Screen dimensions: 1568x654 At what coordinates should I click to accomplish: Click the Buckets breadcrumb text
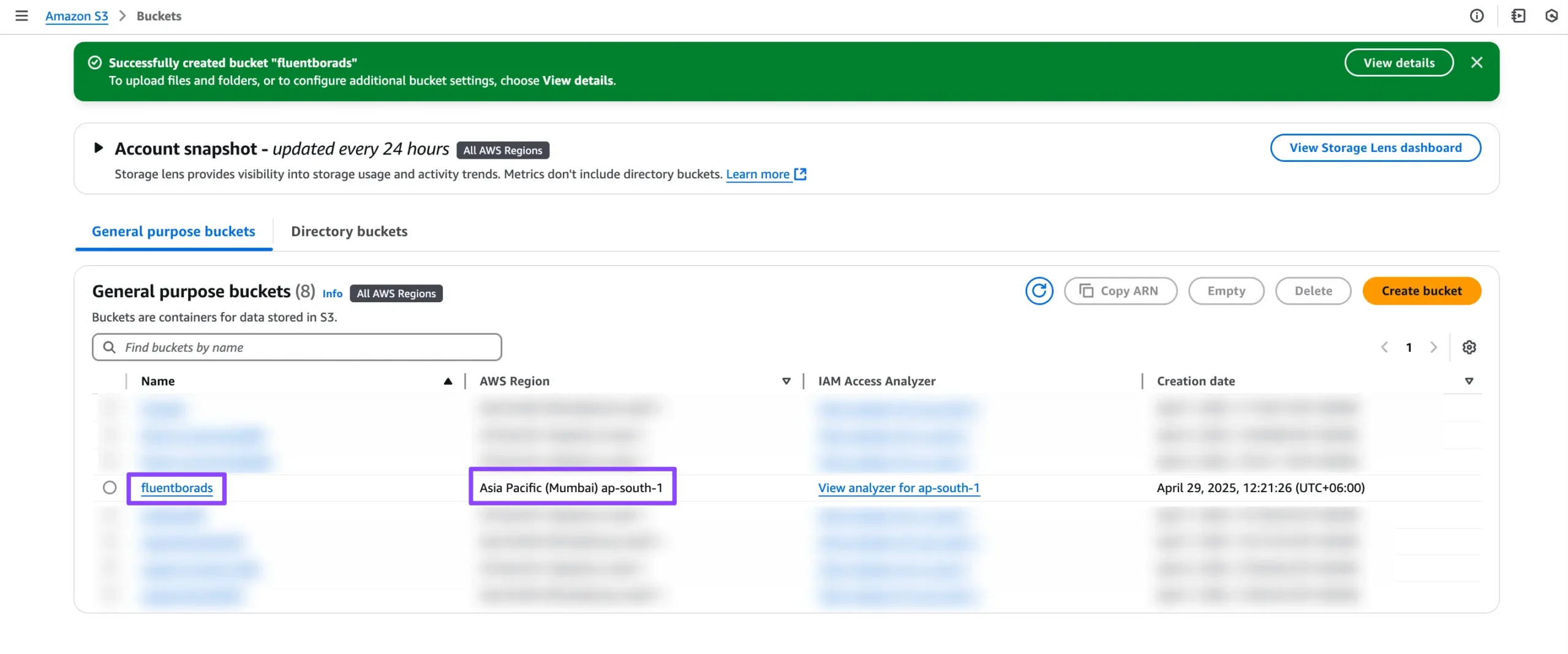tap(159, 16)
